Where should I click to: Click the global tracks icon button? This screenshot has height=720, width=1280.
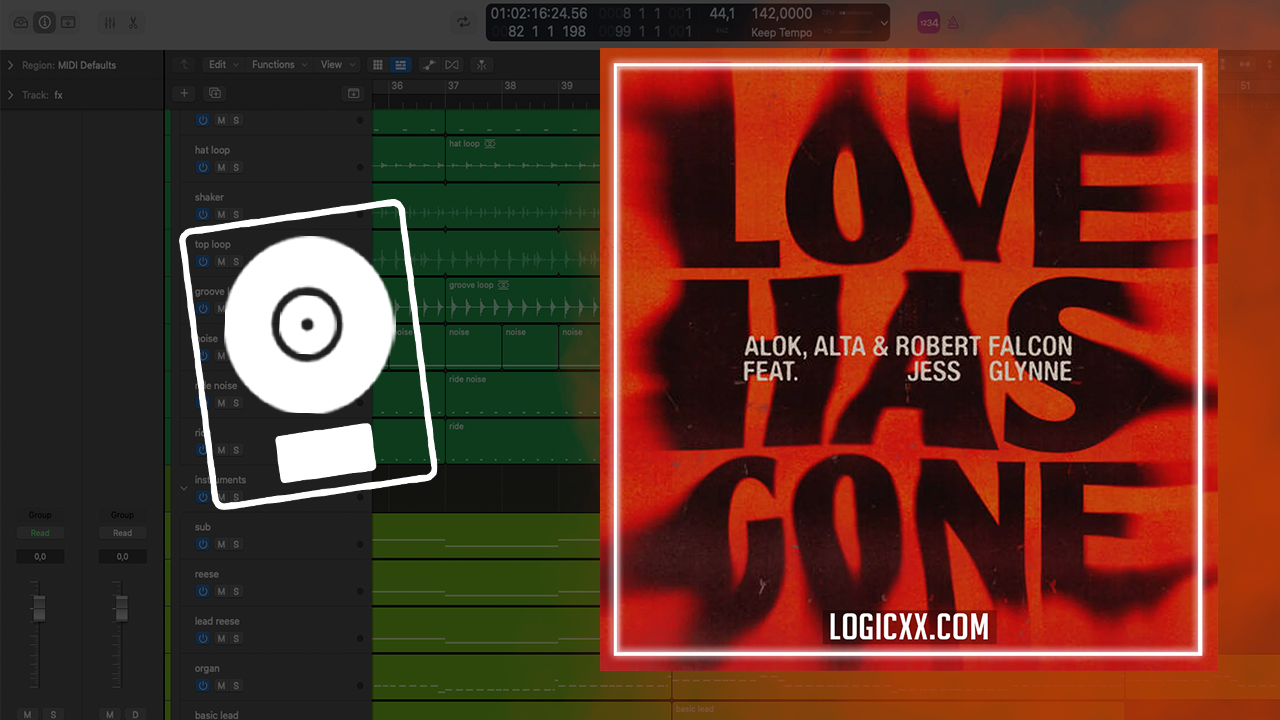353,93
